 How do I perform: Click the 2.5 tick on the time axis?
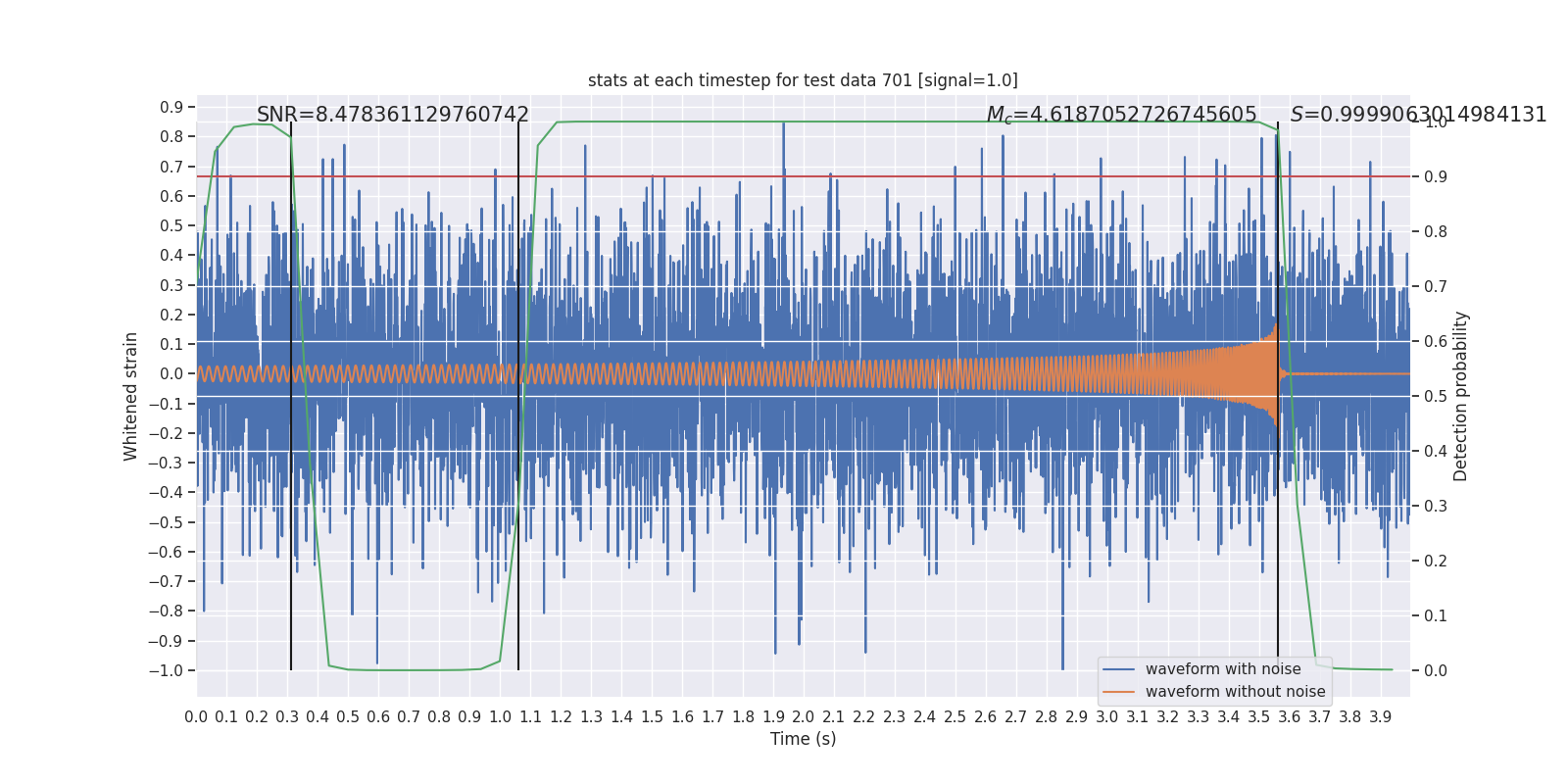pyautogui.click(x=955, y=717)
